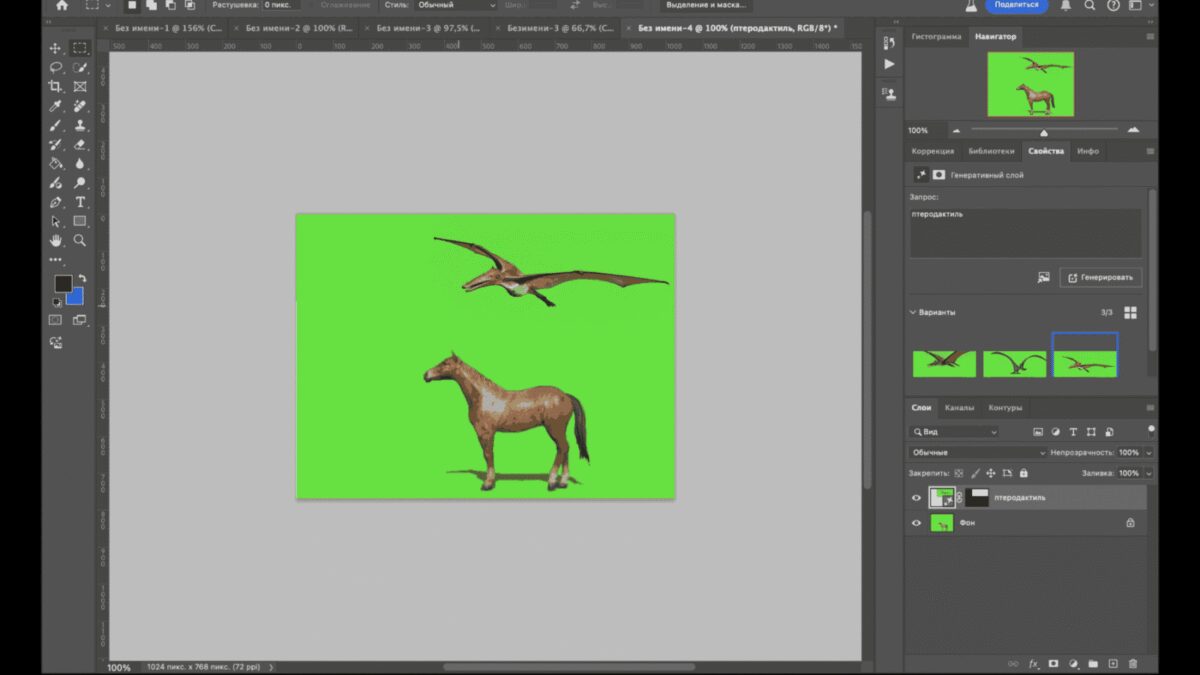Select the first pterodactyl variation thumbnail
This screenshot has width=1200, height=675.
(944, 362)
